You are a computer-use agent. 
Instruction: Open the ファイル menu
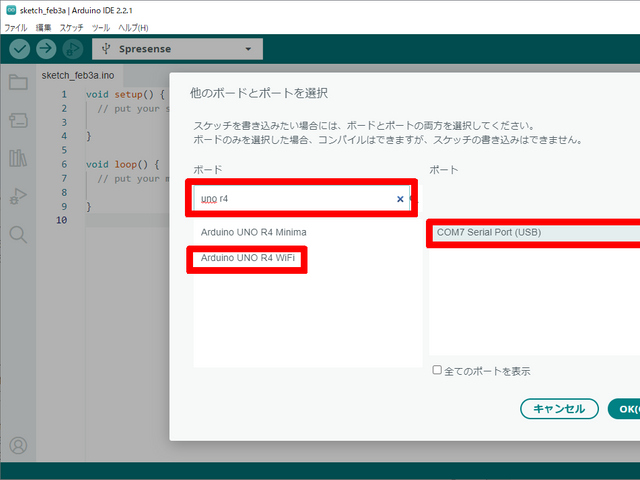[x=16, y=28]
